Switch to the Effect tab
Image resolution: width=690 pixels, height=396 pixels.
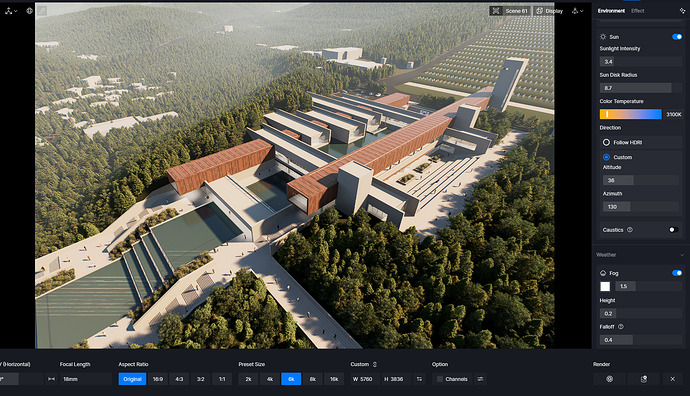pos(638,11)
